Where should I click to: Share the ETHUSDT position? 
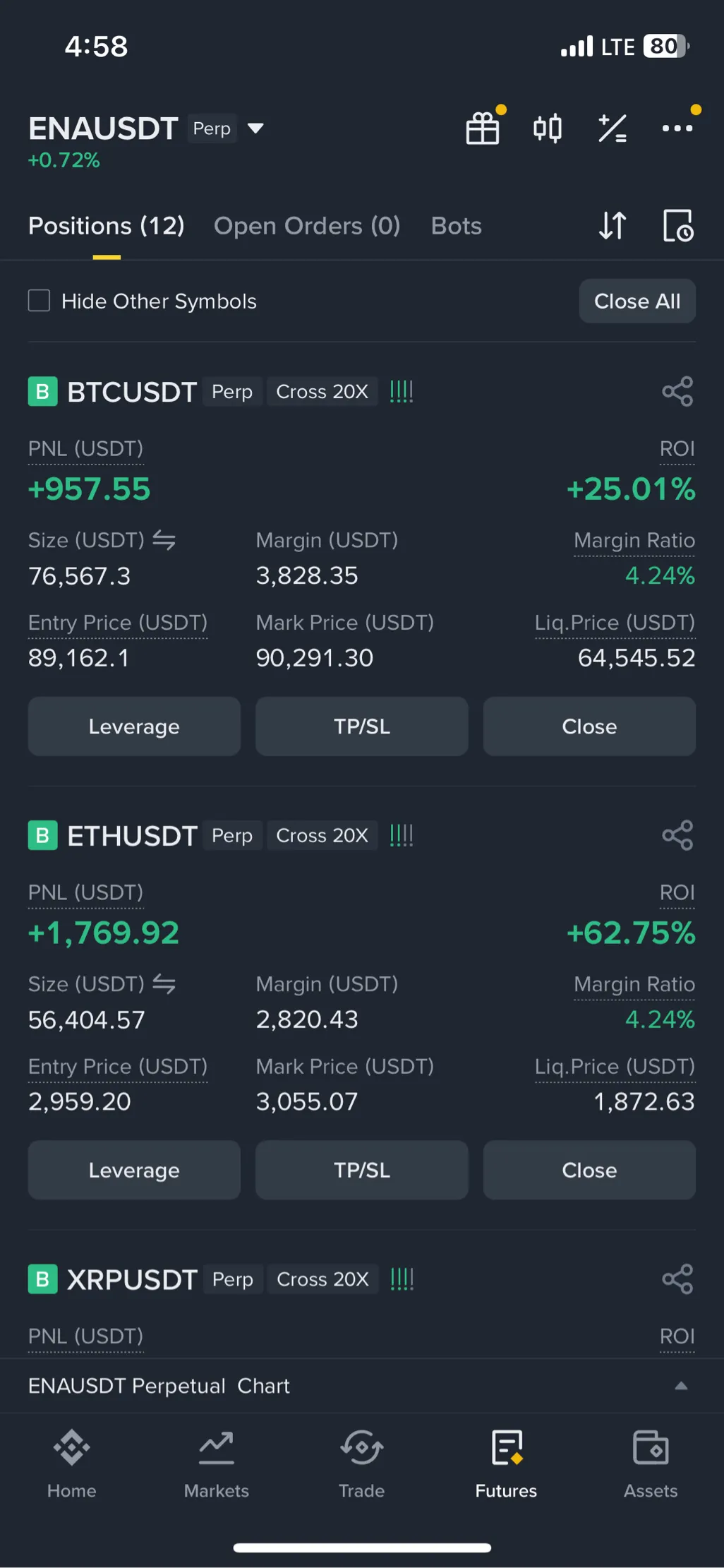coord(677,836)
